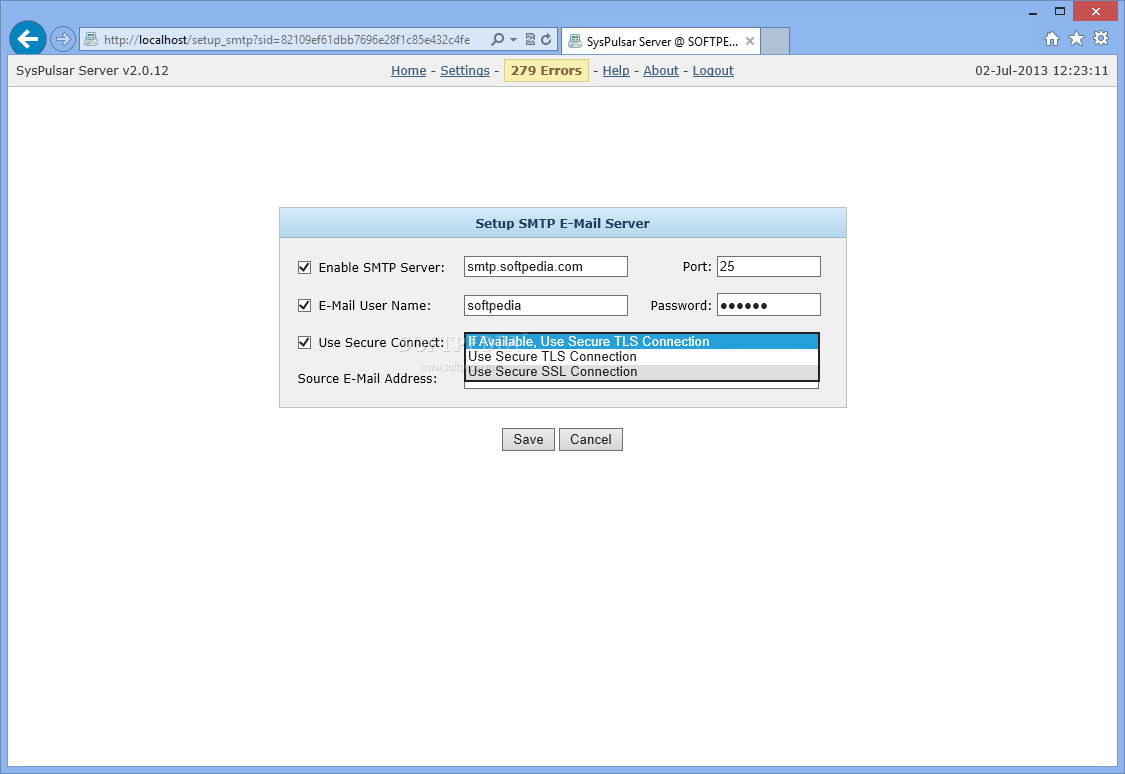Click the Setup SMTP E-Mail Server heading
The width and height of the screenshot is (1125, 774).
[x=562, y=223]
